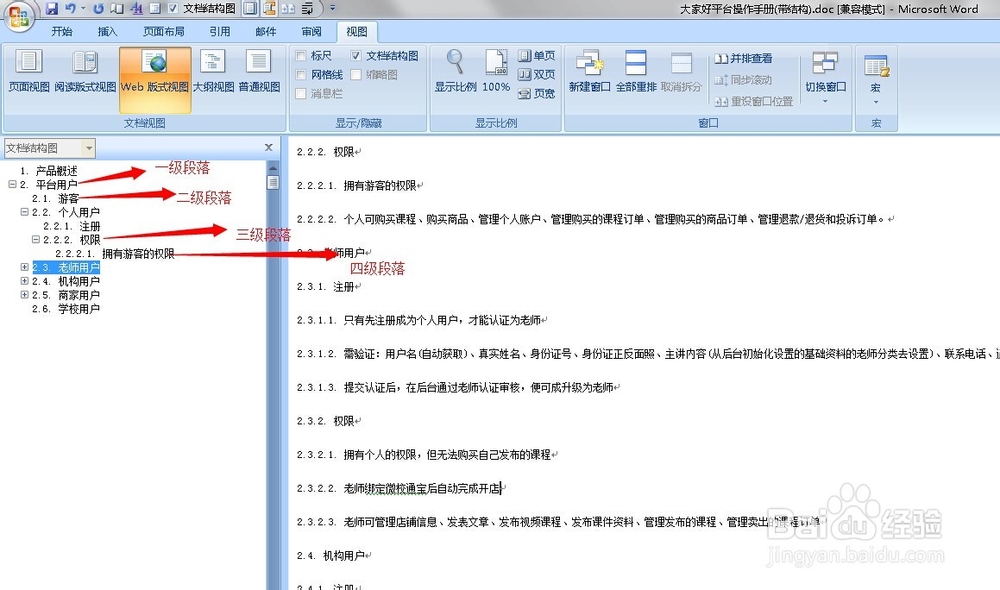Toggle the 缩略图 thumbnails checkbox

(356, 75)
